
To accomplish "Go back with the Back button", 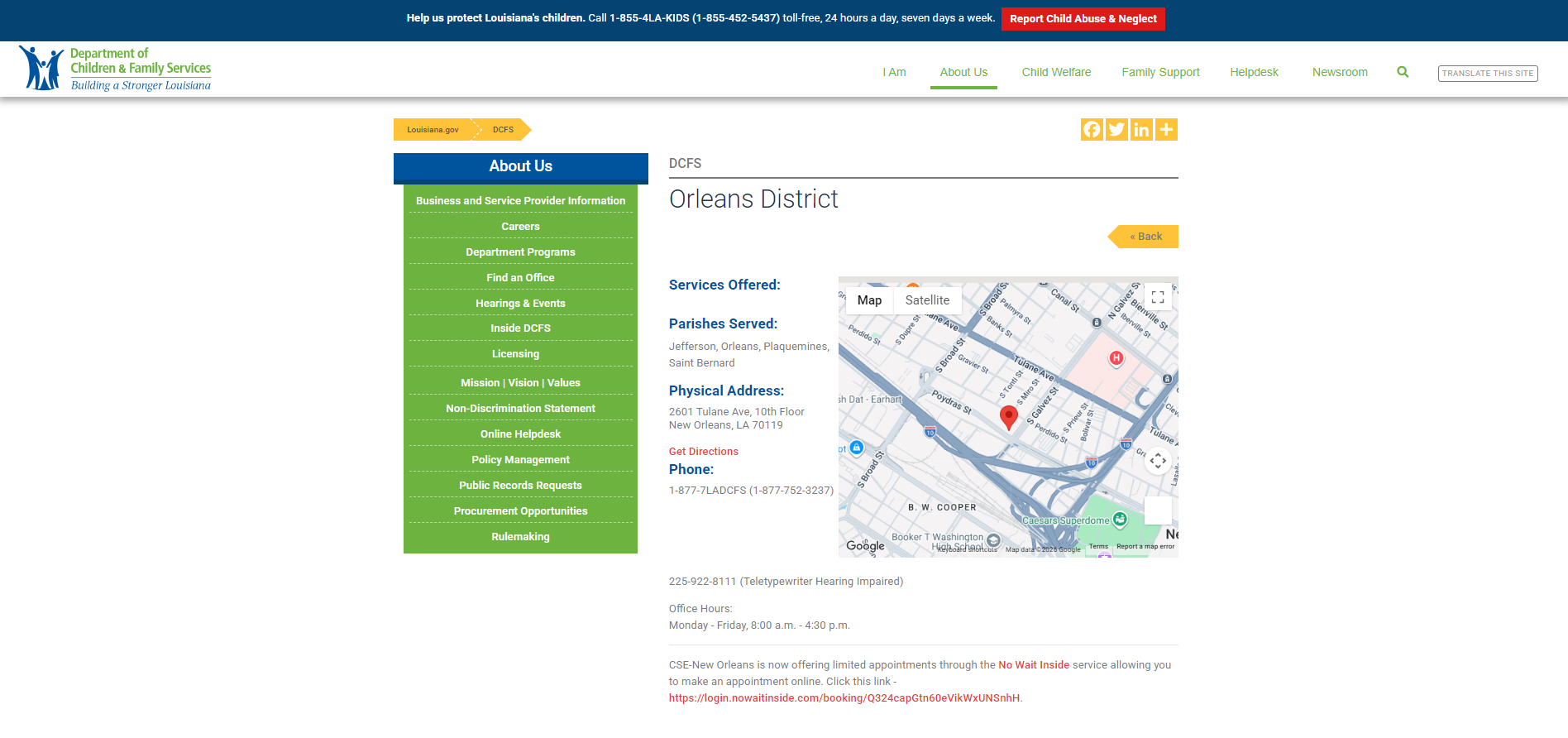I will pos(1144,237).
